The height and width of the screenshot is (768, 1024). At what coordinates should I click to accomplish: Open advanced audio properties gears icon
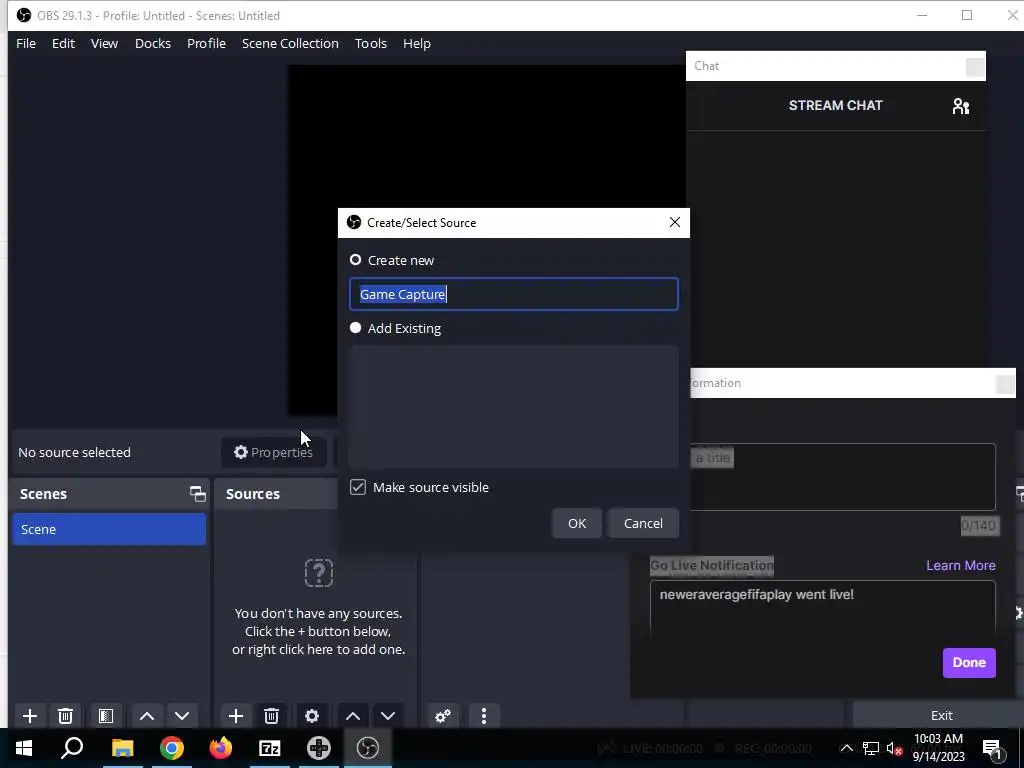point(443,716)
